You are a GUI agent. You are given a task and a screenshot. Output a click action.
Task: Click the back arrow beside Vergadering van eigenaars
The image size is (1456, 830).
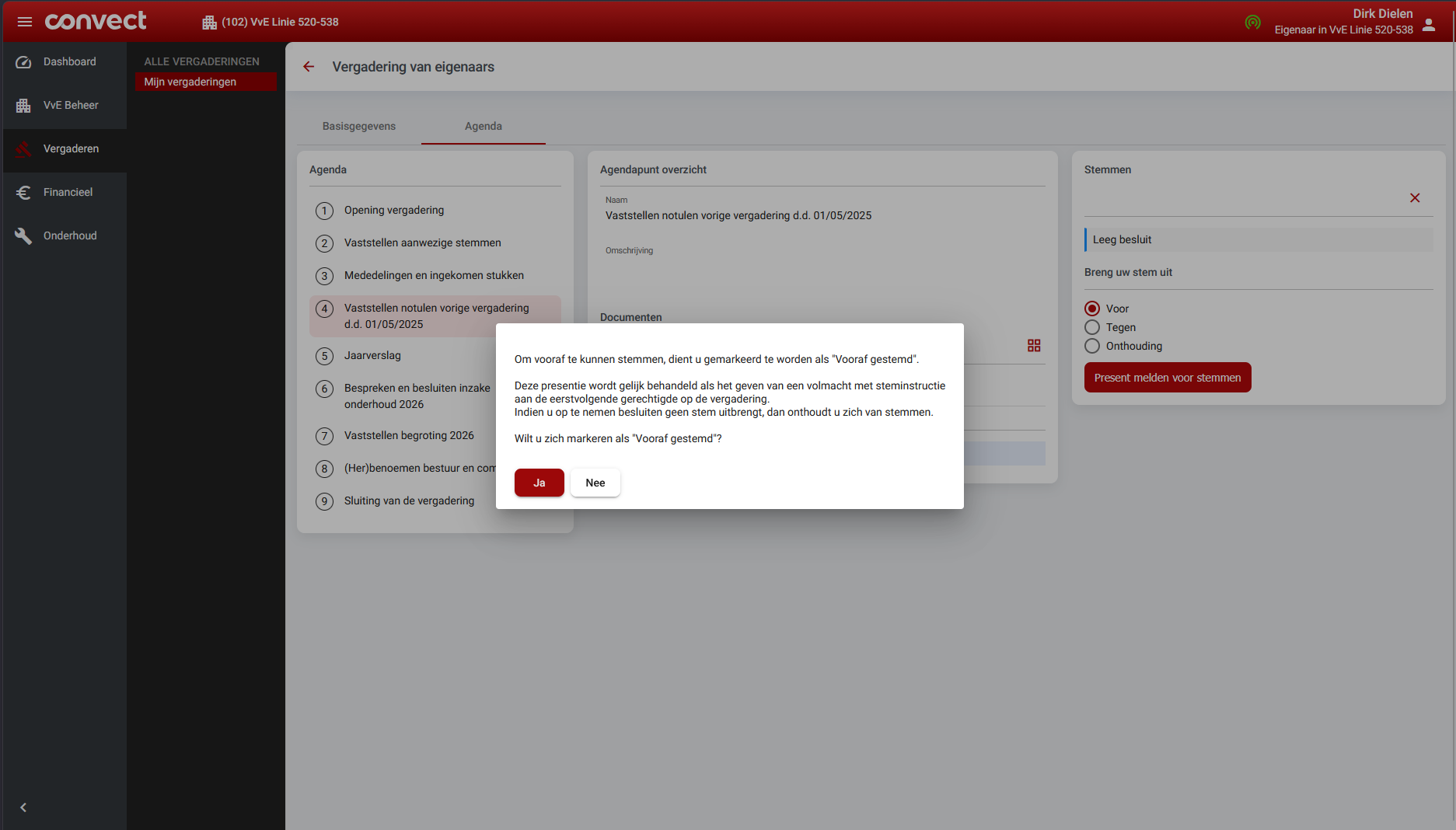(x=309, y=67)
